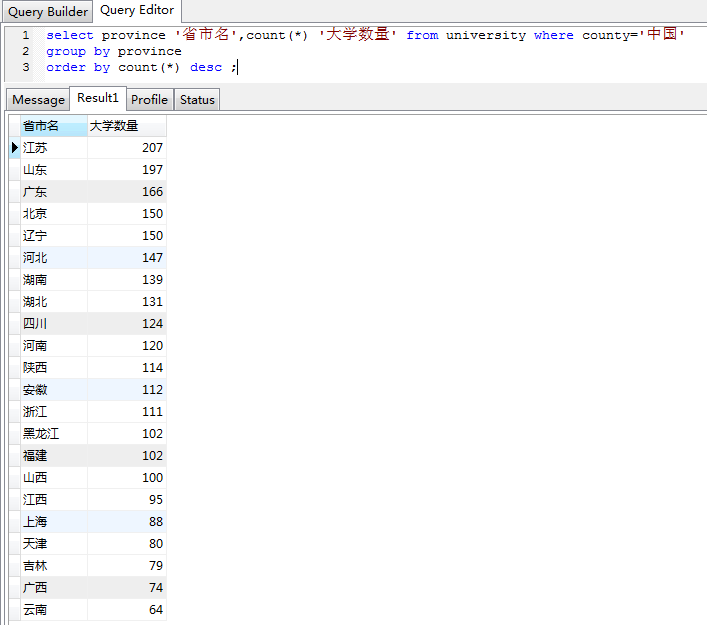Viewport: 707px width, 625px height.
Task: Select the 湖南 row cell
Action: click(x=54, y=280)
